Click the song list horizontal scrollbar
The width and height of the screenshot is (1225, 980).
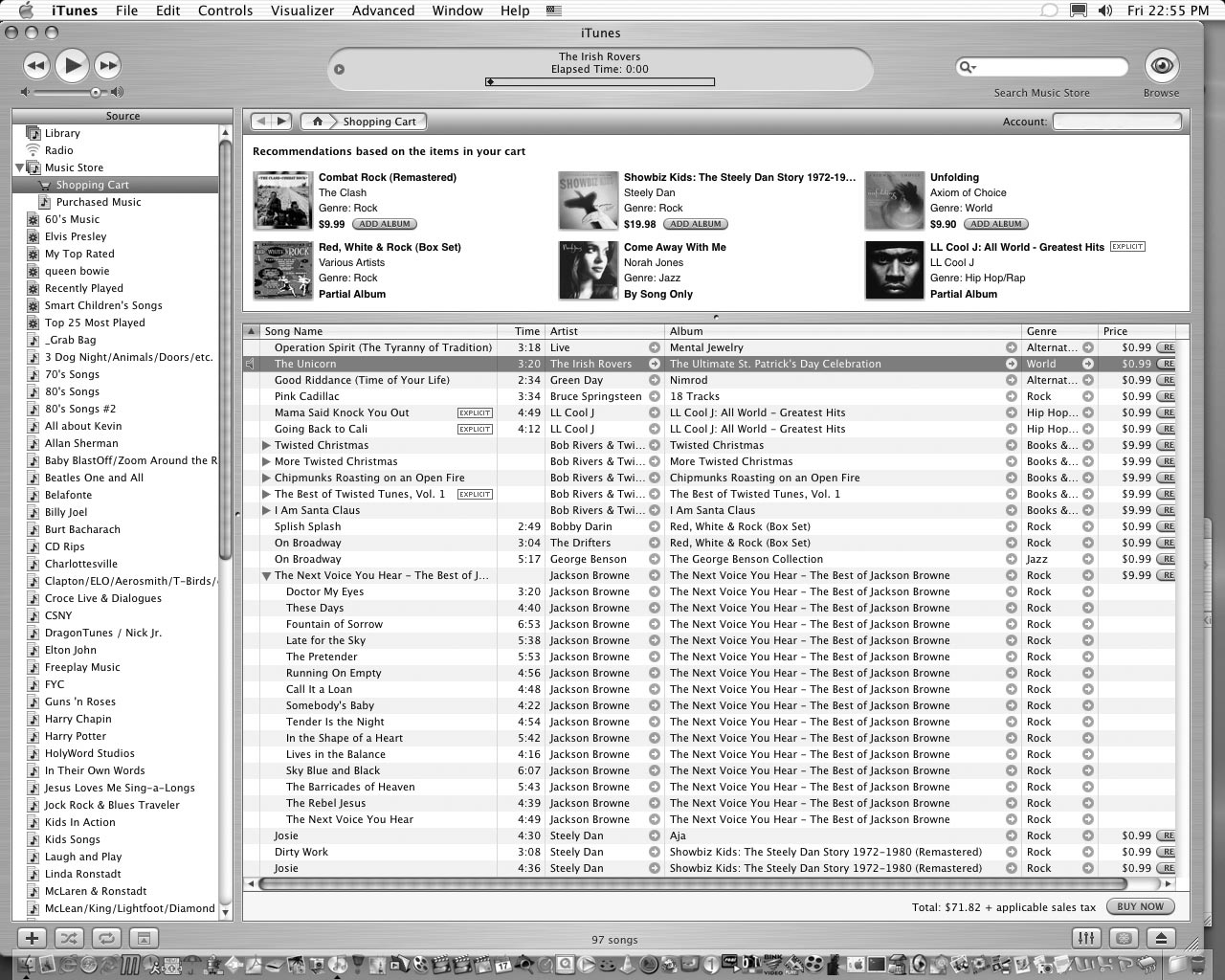(x=693, y=883)
